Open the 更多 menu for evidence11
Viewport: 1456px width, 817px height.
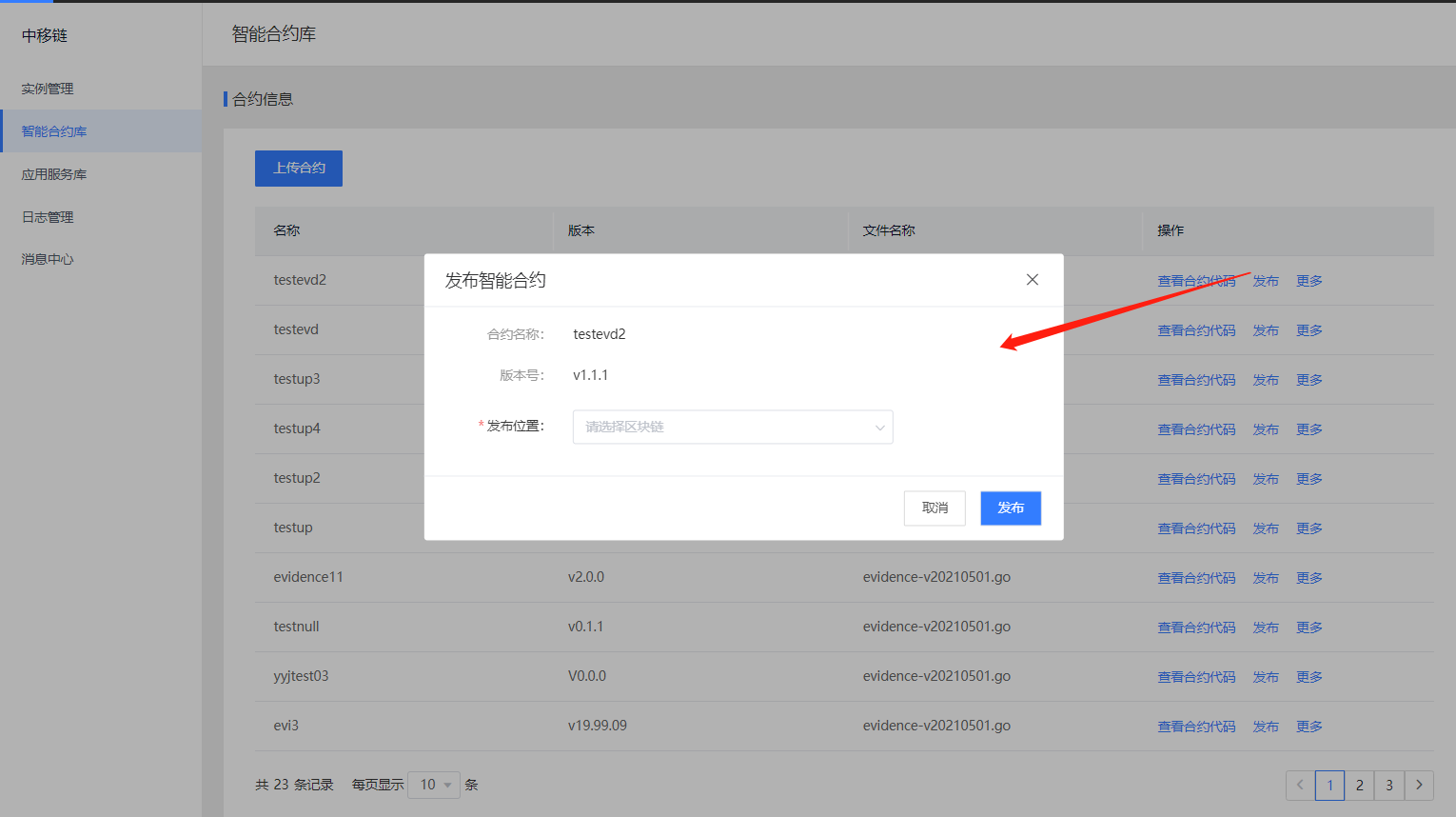[x=1308, y=577]
